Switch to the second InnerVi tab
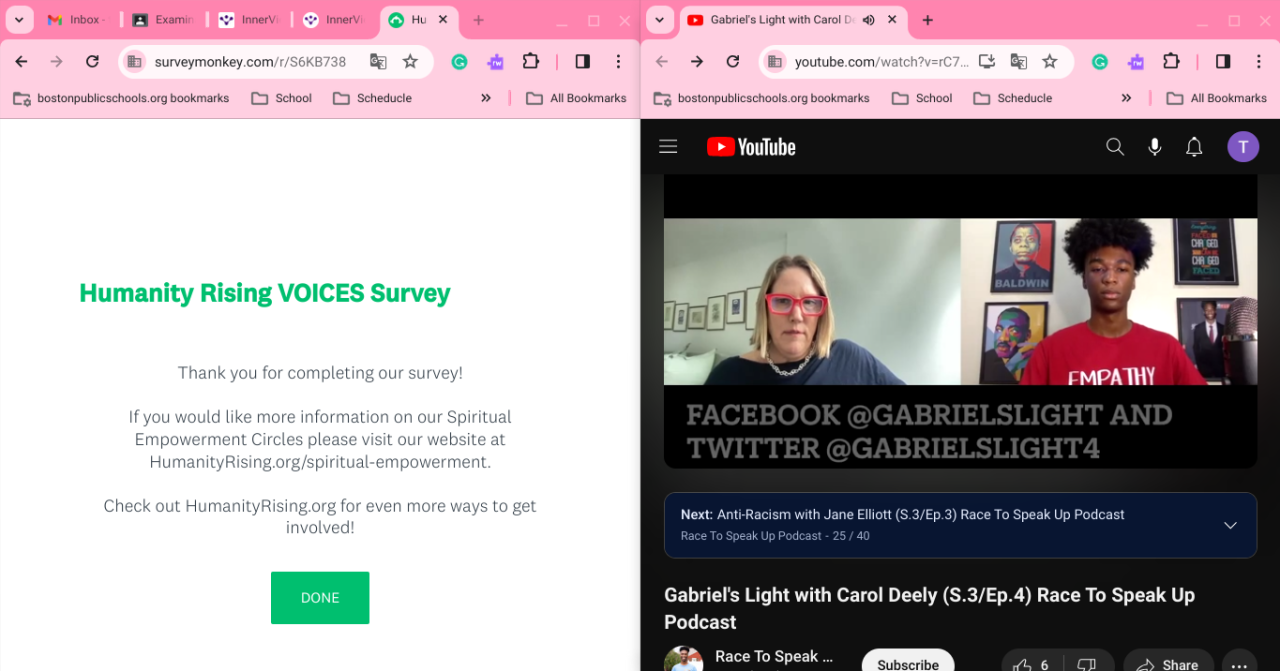Image resolution: width=1280 pixels, height=671 pixels. coord(334,20)
